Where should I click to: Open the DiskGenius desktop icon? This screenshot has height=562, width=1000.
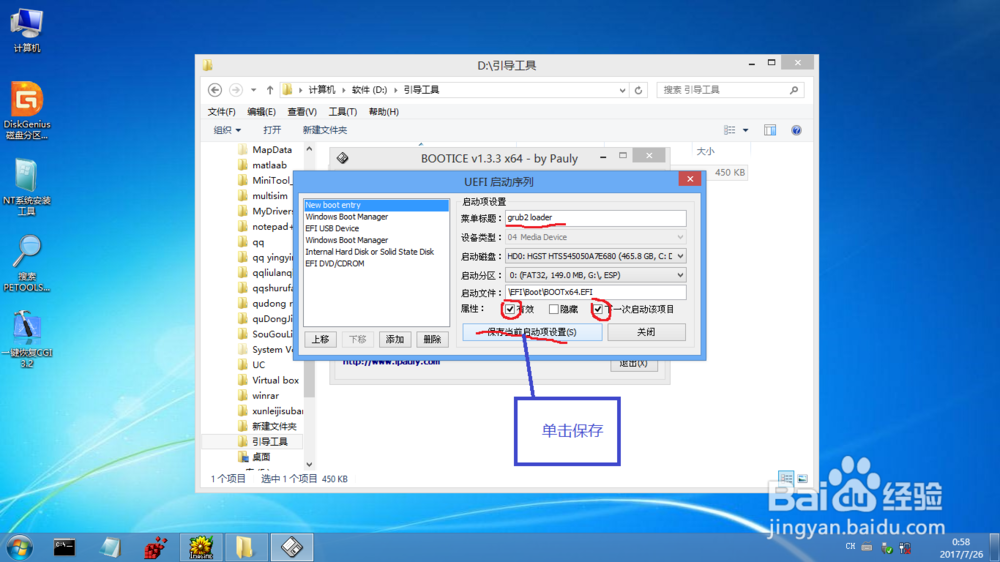tap(26, 110)
